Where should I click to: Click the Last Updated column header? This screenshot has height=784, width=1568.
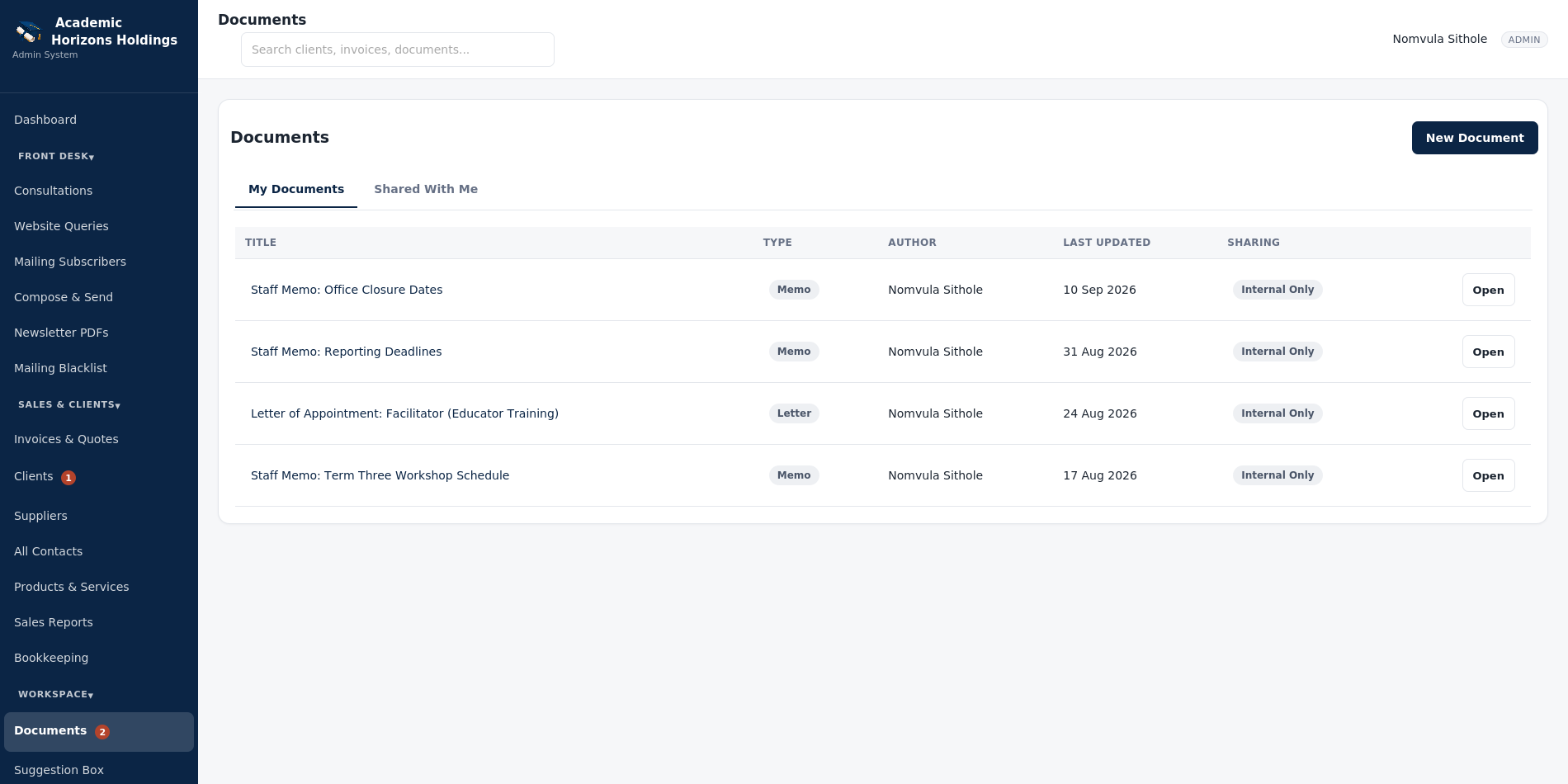coord(1107,243)
